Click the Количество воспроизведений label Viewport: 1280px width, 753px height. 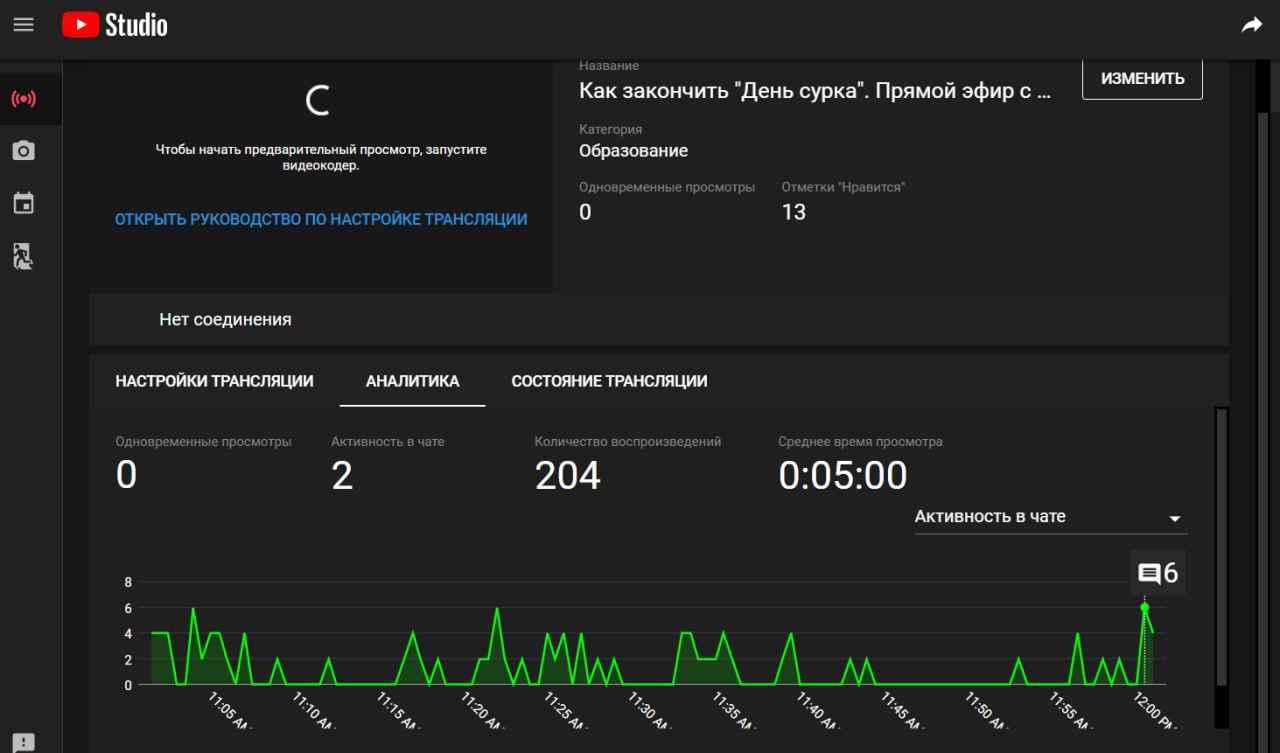(x=628, y=441)
